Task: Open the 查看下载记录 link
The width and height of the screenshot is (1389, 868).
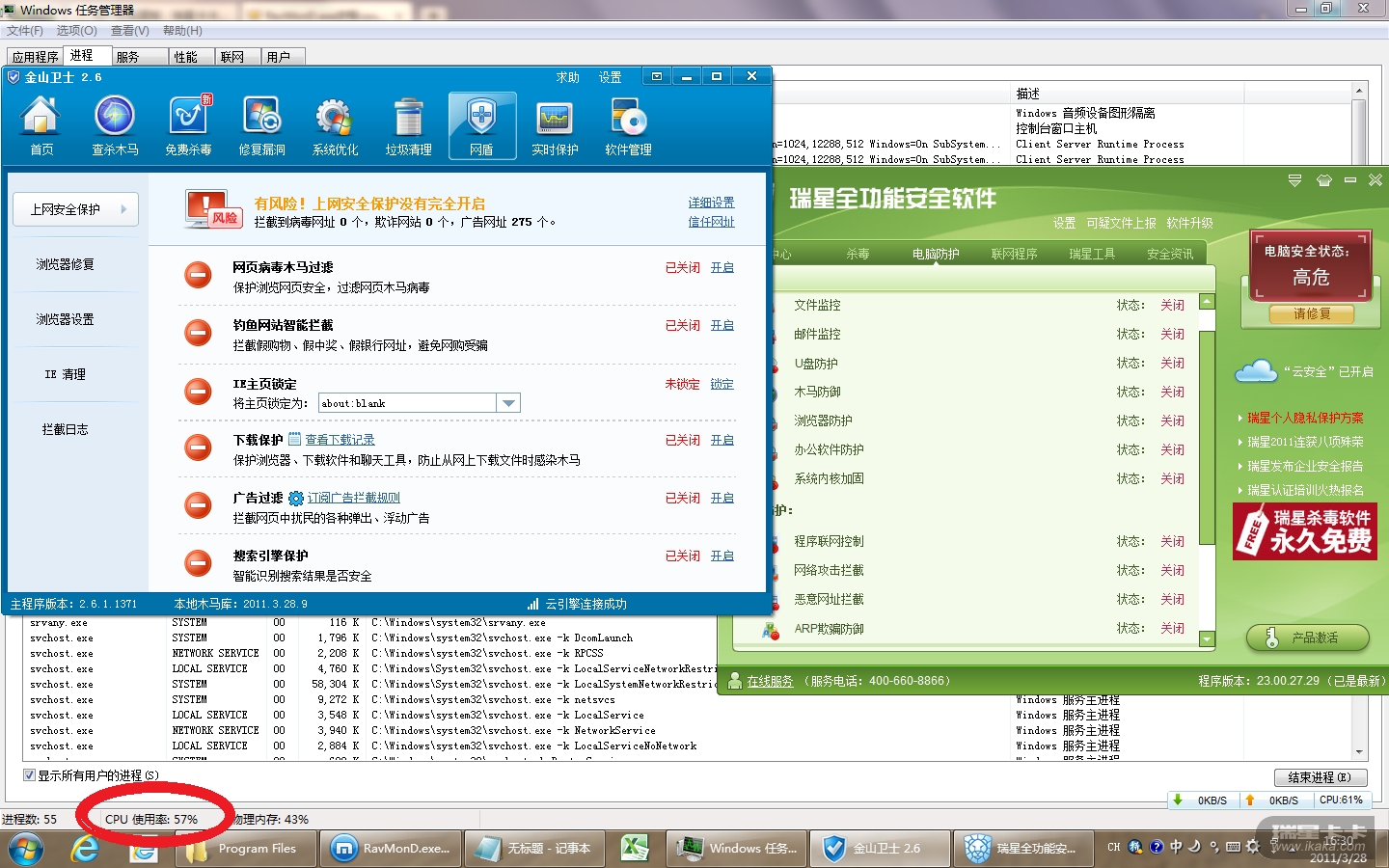Action: (340, 441)
